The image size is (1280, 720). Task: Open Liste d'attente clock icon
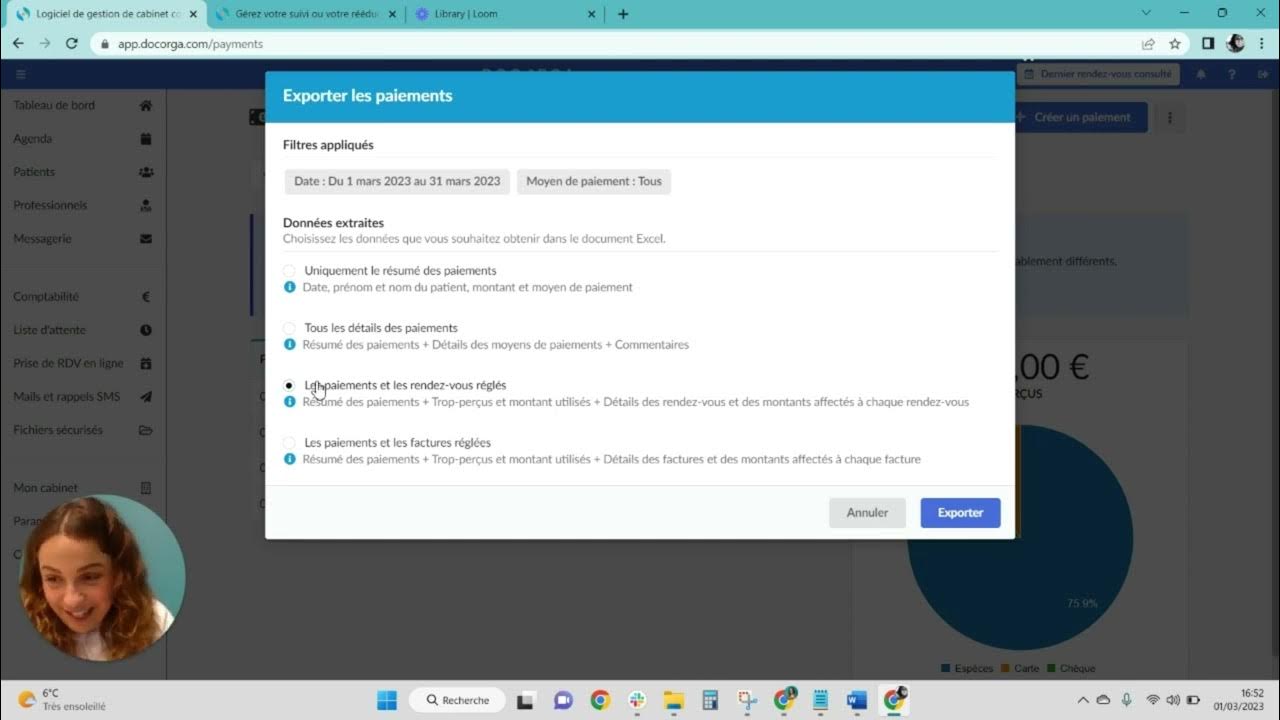[x=146, y=330]
